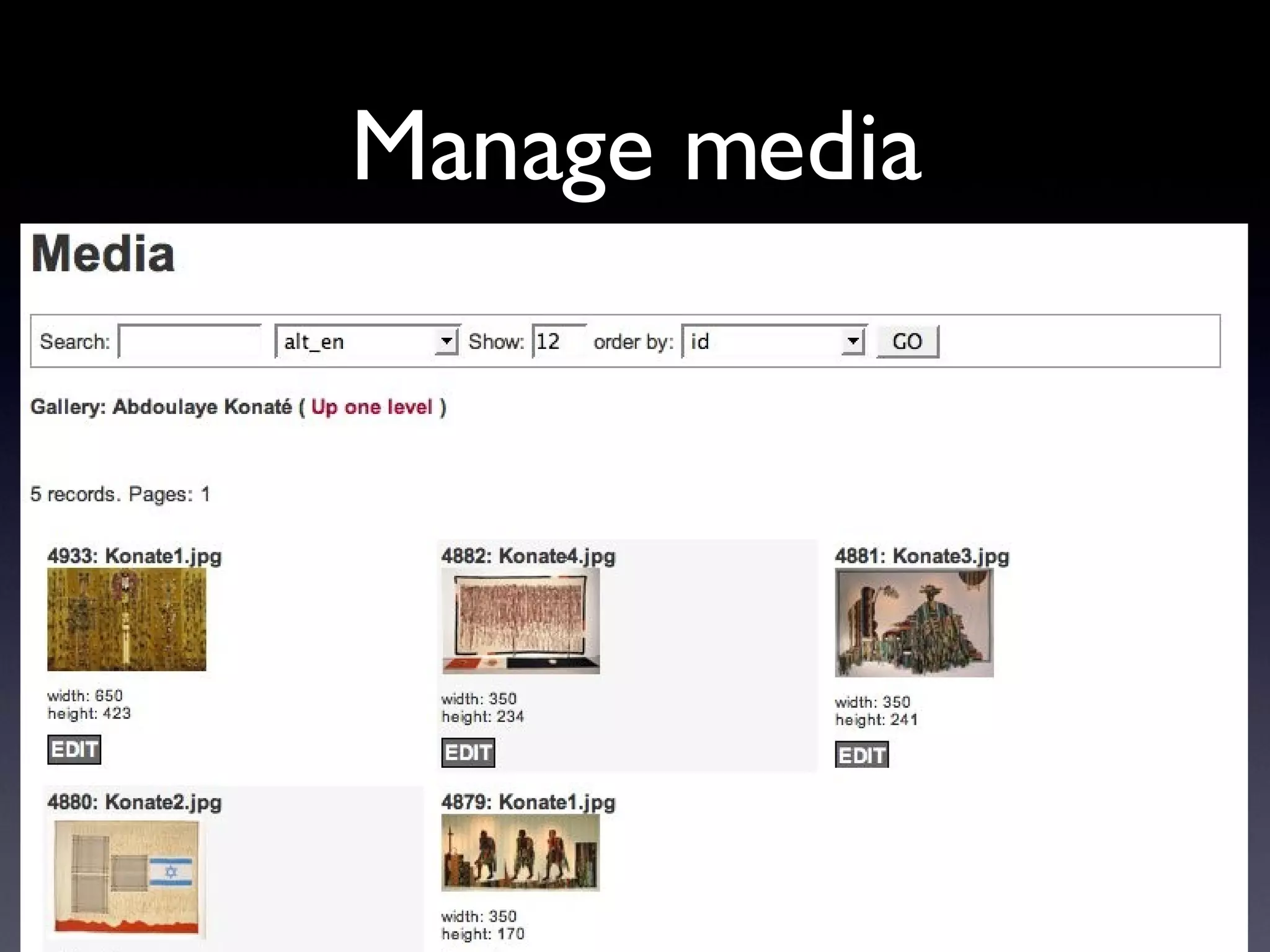Open the yellow textile thumbnail of record 4933
1270x952 pixels.
[127, 620]
